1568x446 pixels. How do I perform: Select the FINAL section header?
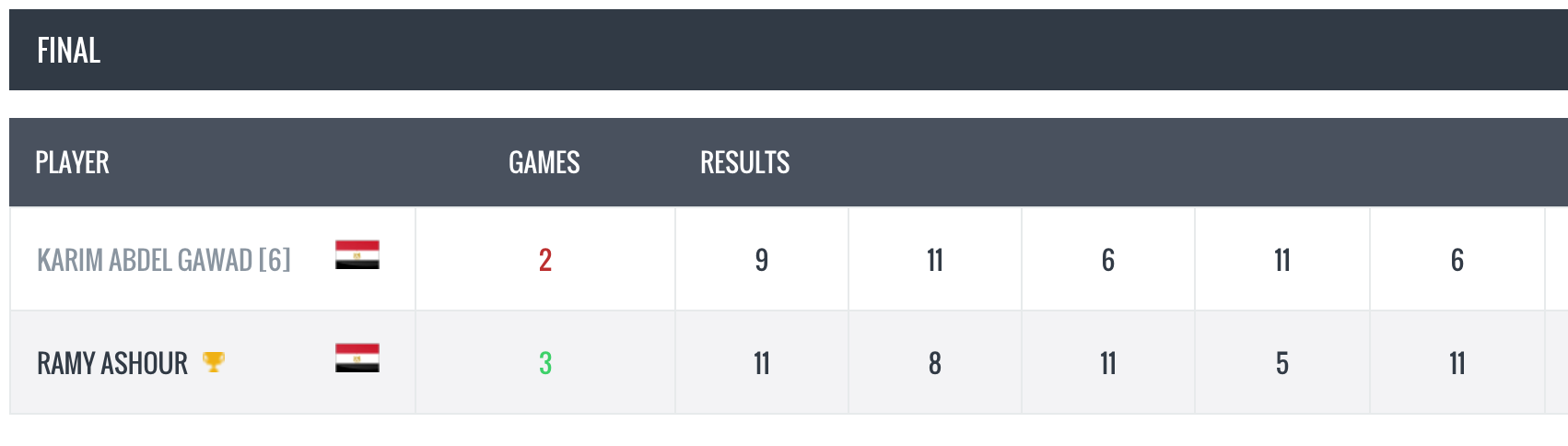(x=69, y=50)
